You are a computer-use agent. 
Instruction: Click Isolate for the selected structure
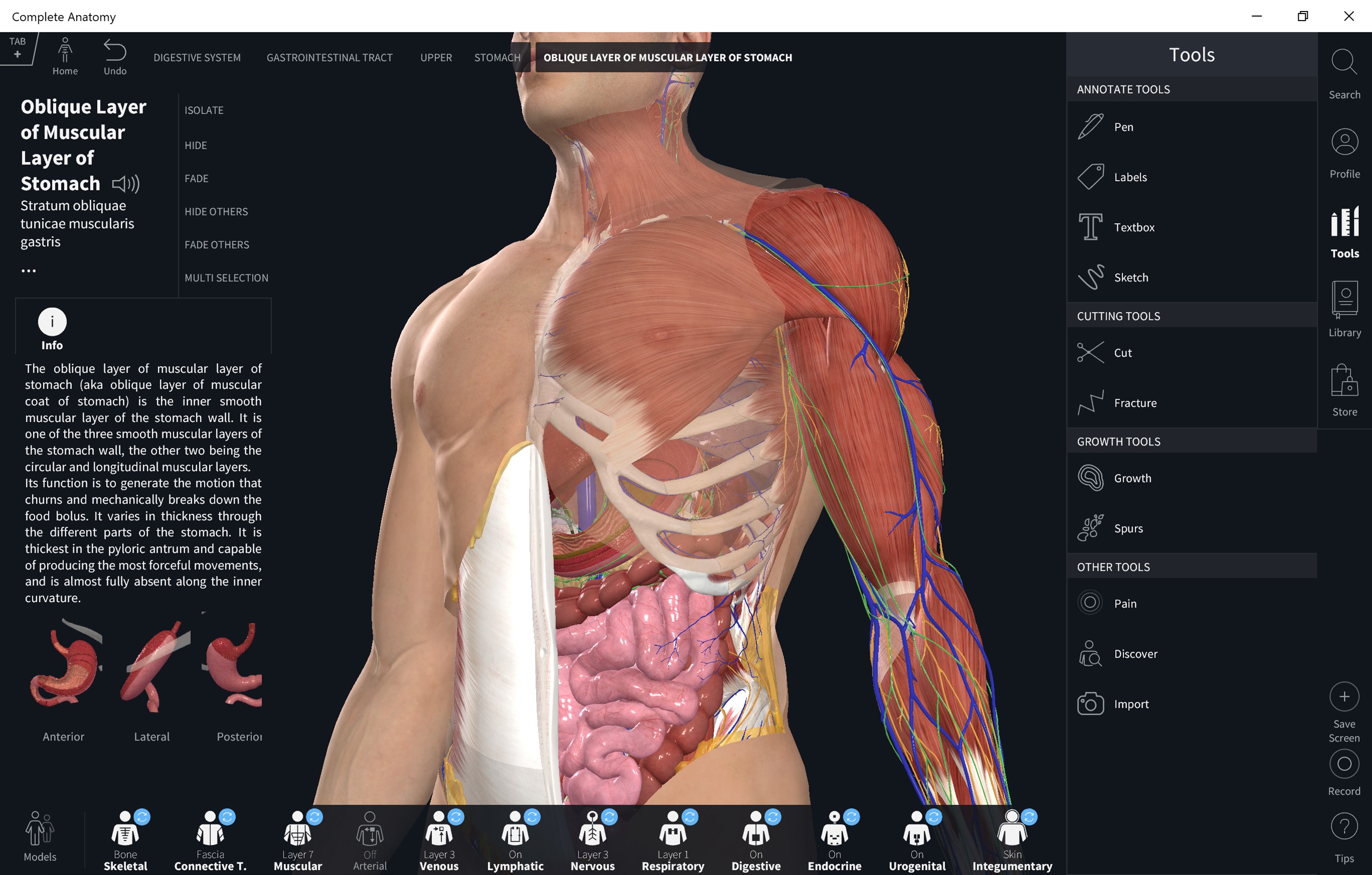[204, 110]
